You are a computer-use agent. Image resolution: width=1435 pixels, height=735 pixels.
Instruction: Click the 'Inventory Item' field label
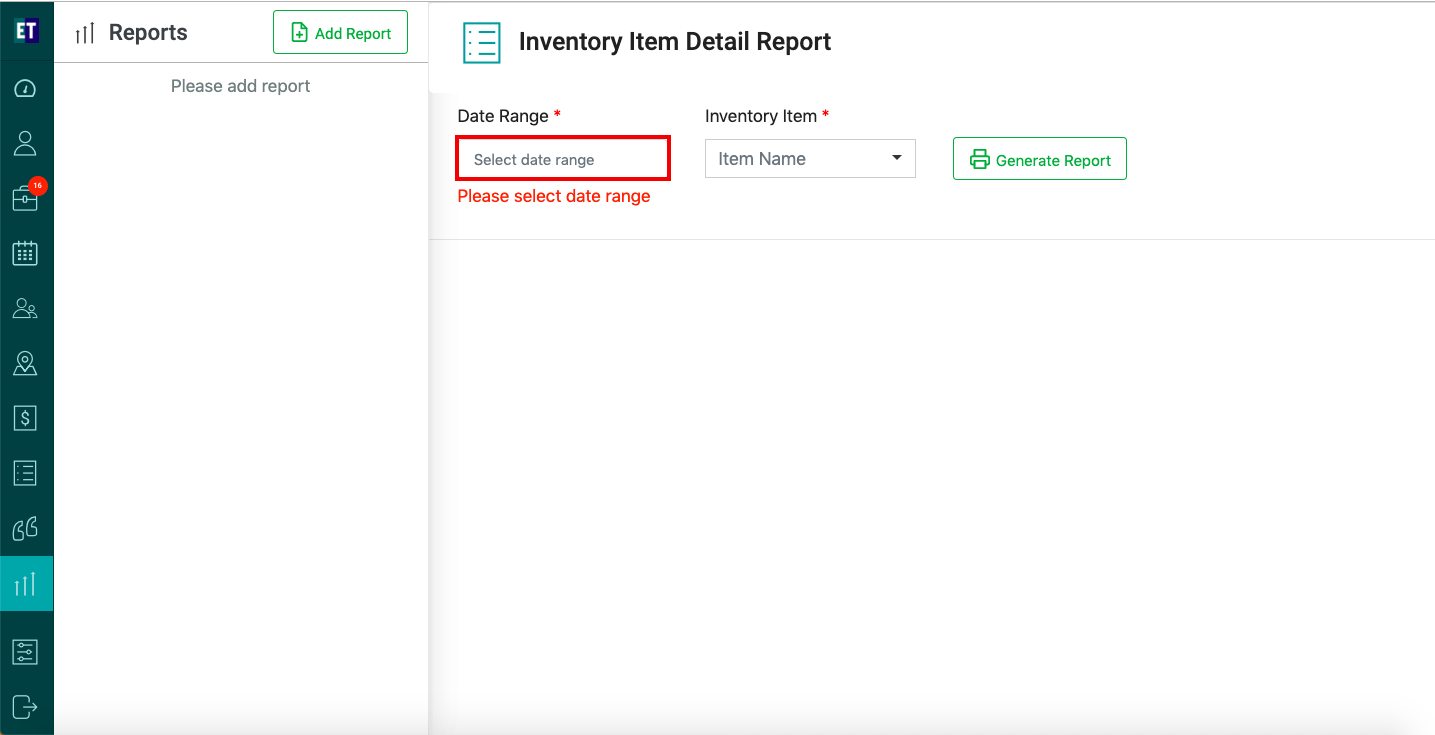pos(761,116)
